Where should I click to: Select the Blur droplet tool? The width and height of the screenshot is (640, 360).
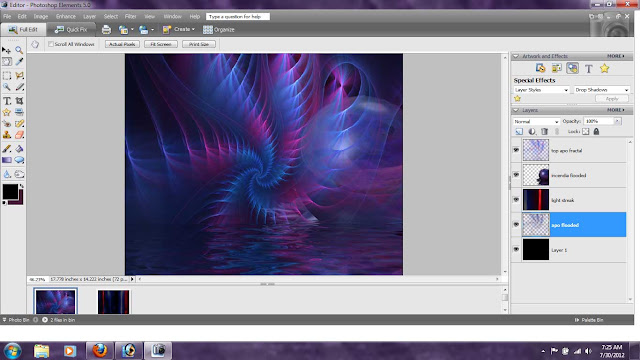coord(7,174)
